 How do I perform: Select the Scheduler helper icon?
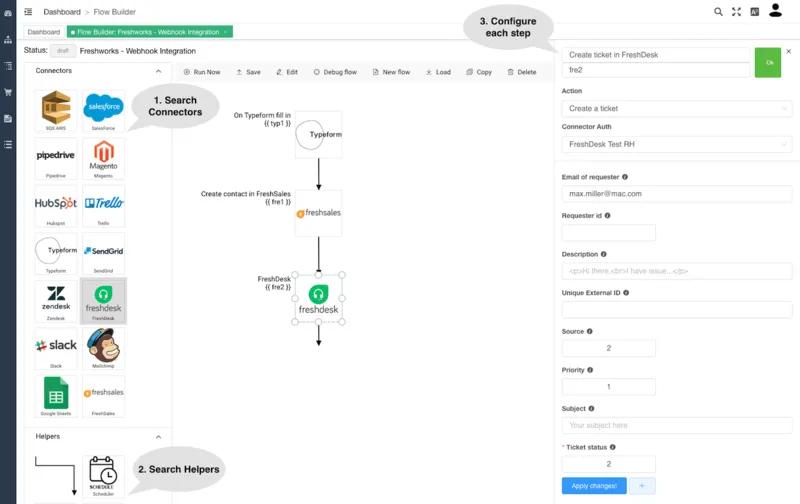(x=103, y=476)
